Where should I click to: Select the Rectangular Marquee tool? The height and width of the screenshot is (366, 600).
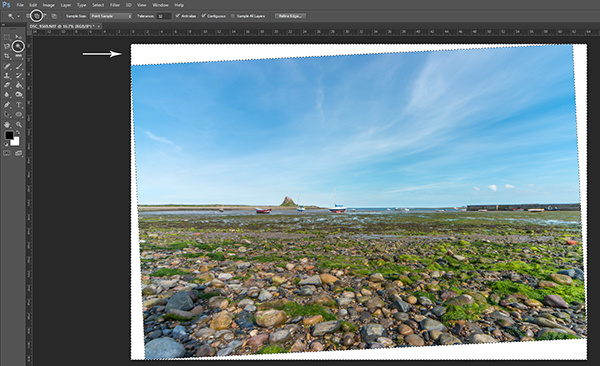pos(7,37)
